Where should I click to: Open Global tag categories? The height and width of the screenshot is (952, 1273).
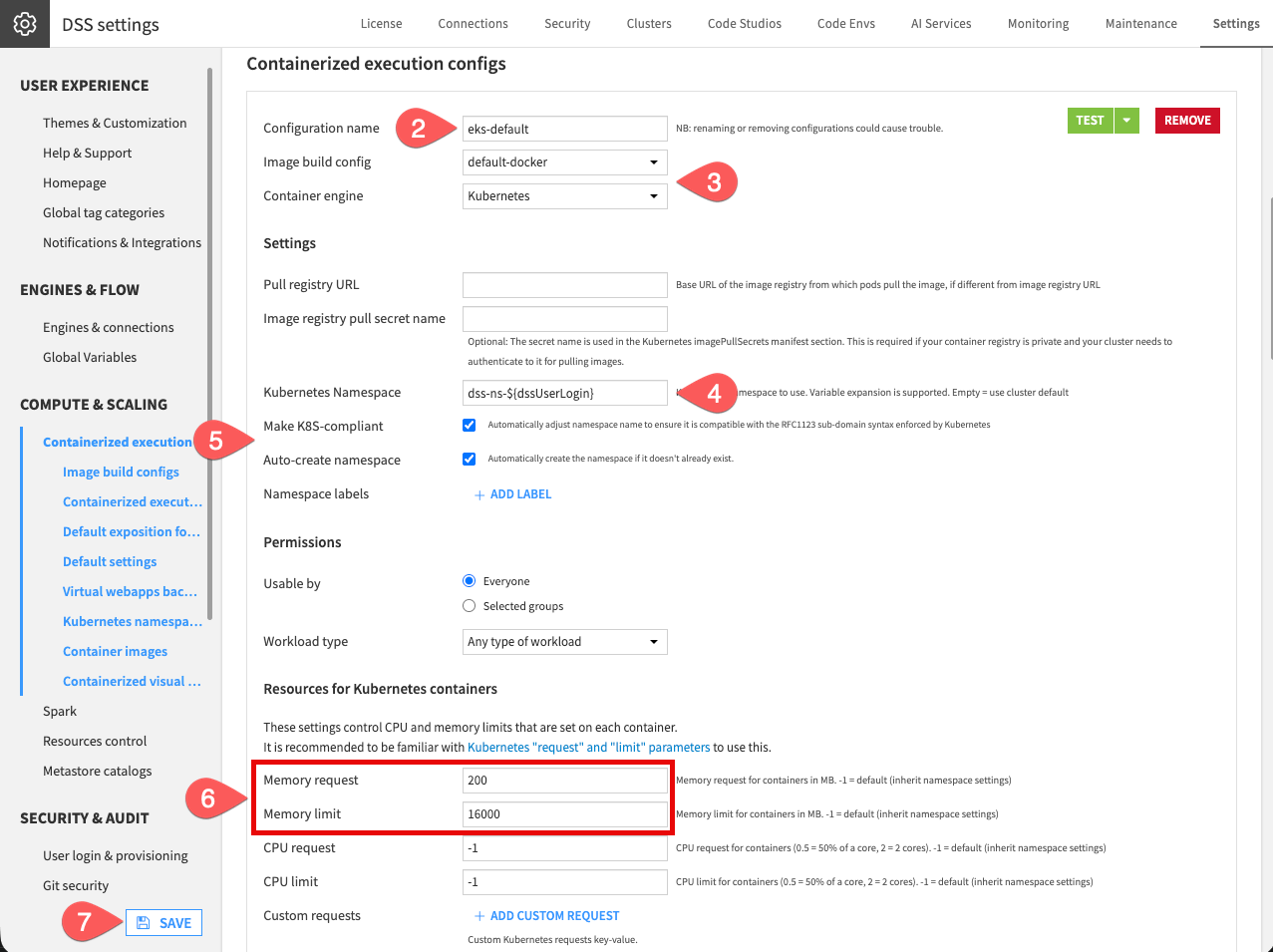coord(104,213)
